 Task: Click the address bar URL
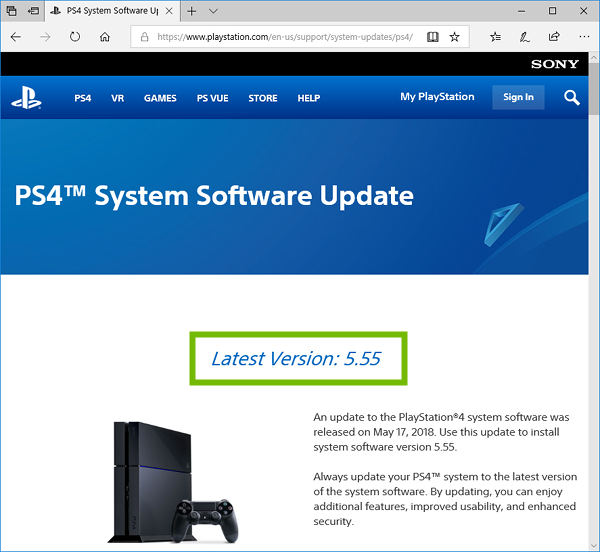pyautogui.click(x=285, y=37)
